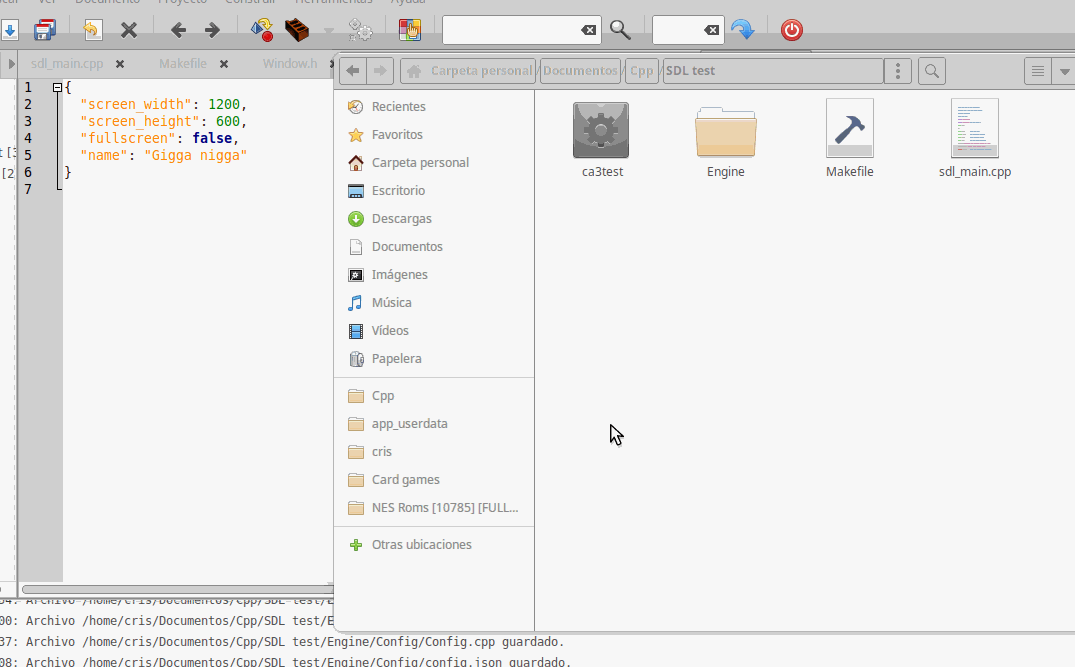Screen dimensions: 1075x667
Task: Select the sdl_main.cpp file in the folder view
Action: 975,140
